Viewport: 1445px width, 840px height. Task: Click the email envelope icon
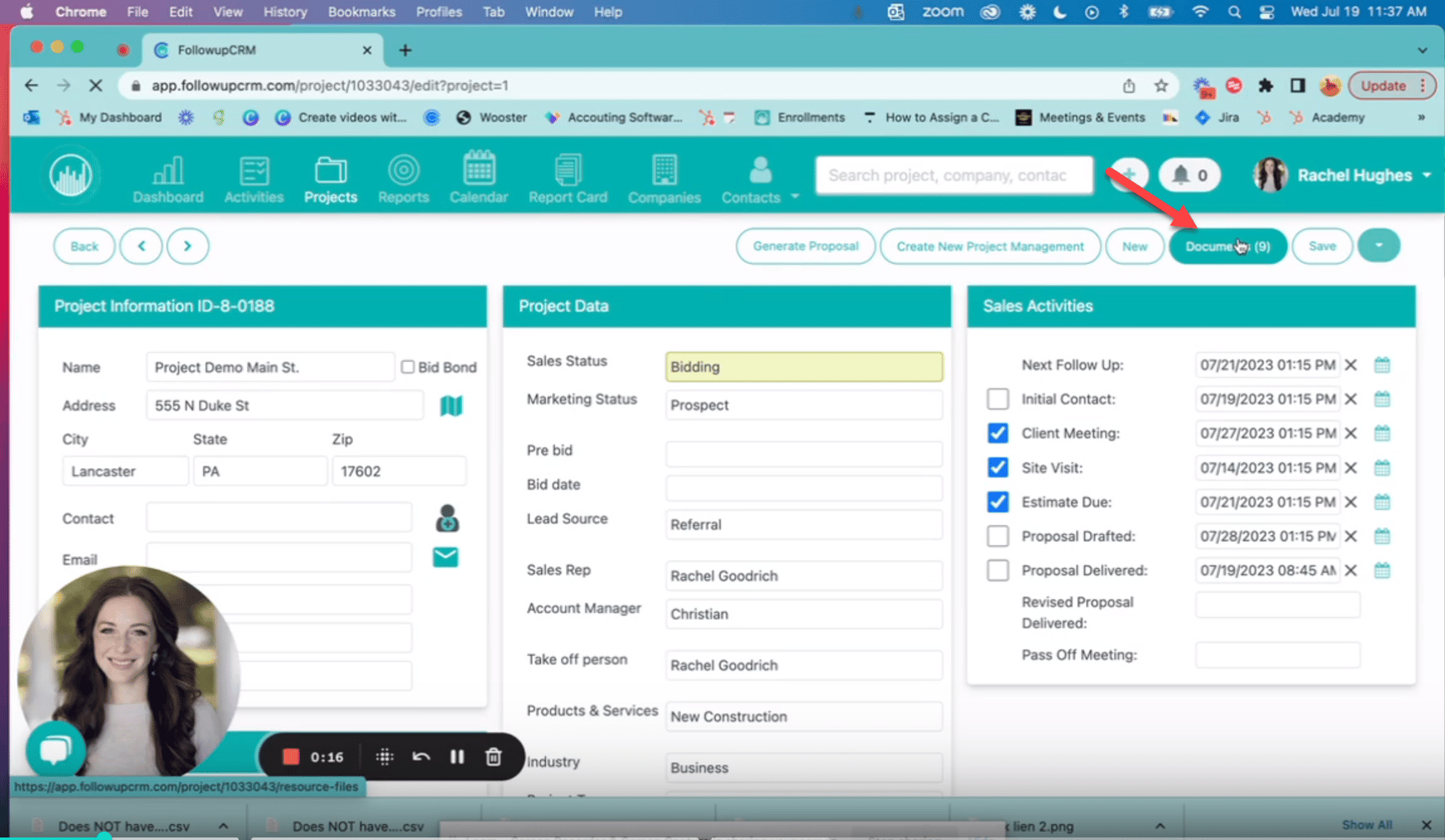445,556
